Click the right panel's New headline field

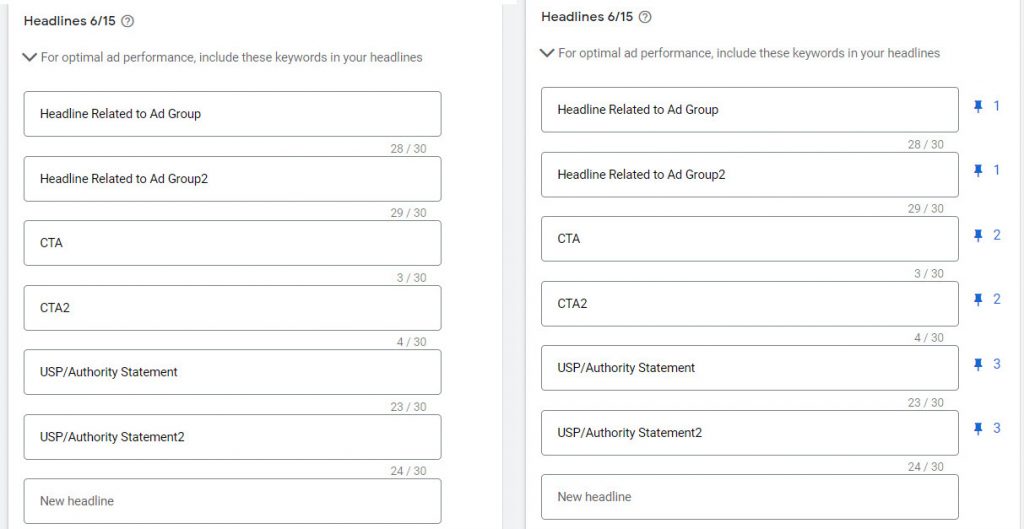pyautogui.click(x=749, y=497)
